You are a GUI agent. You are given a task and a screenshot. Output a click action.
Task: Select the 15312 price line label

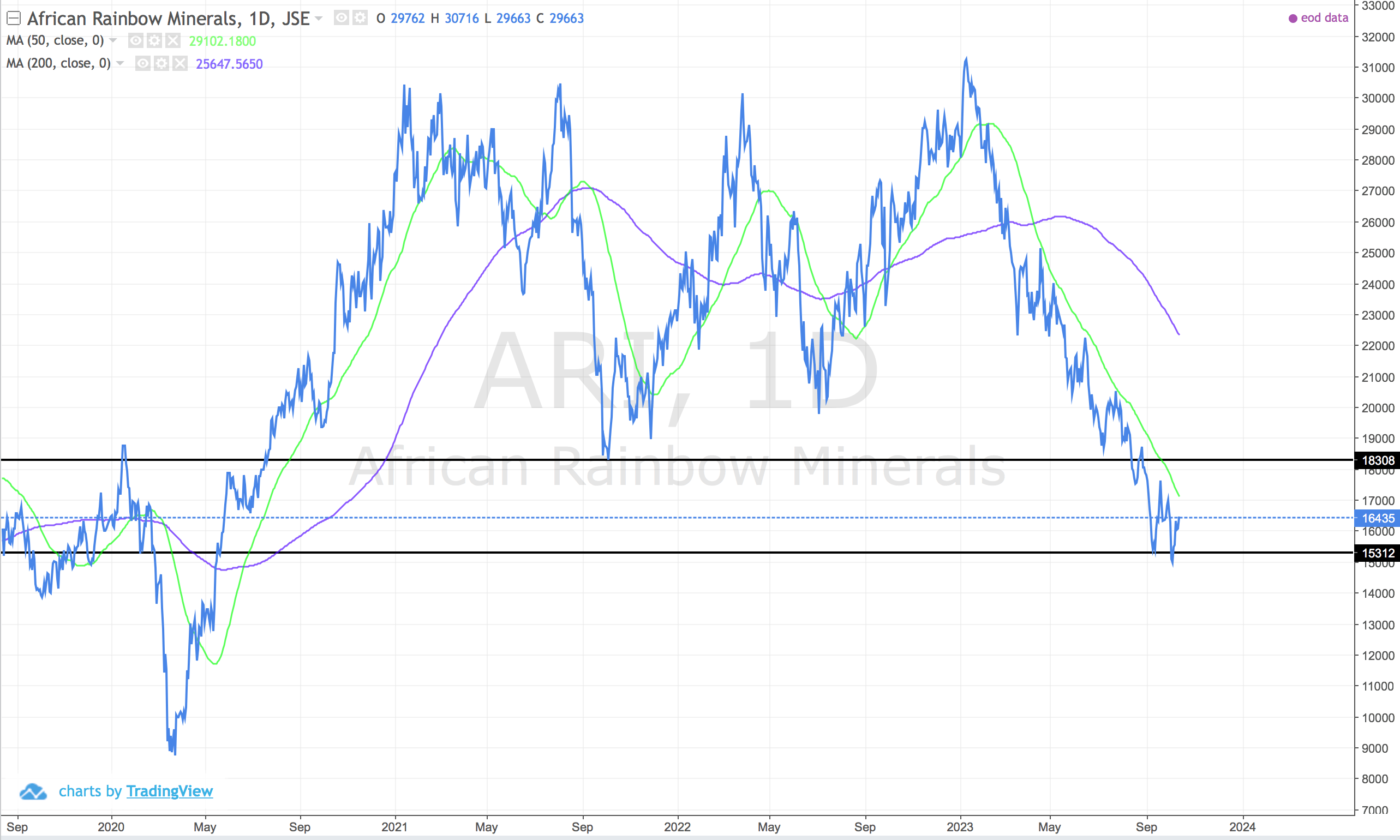[x=1377, y=553]
